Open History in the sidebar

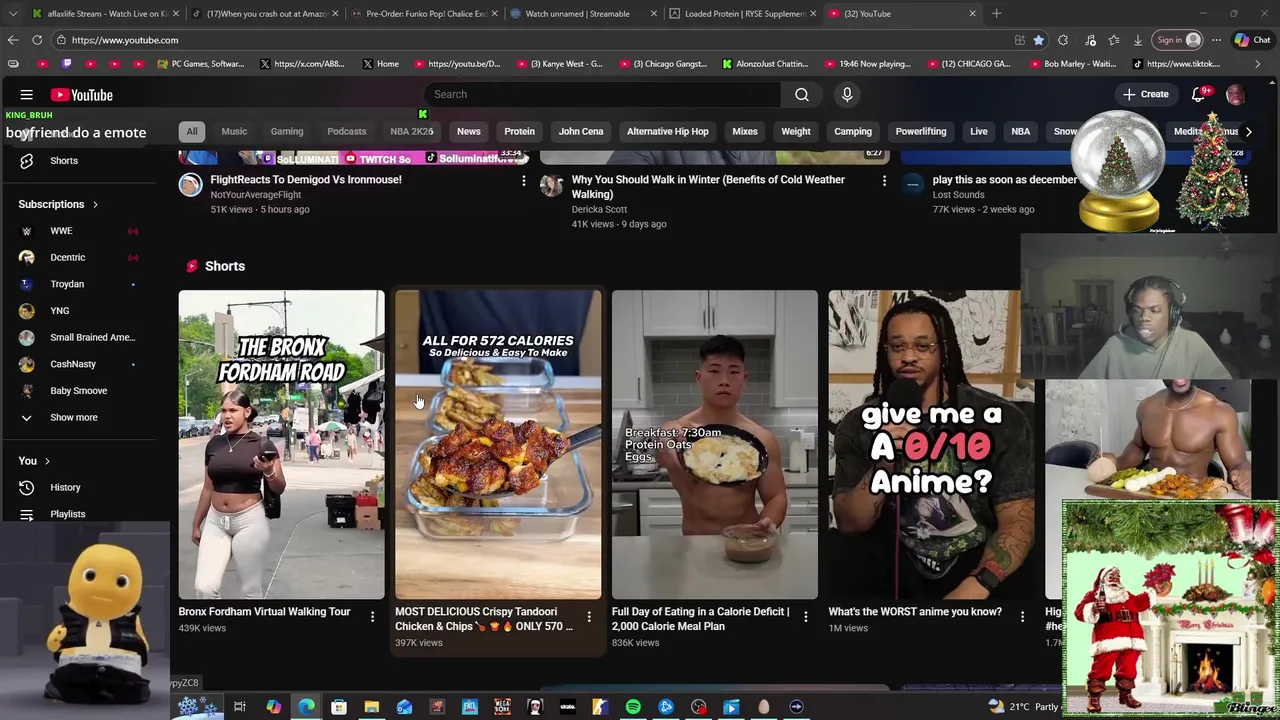click(65, 487)
